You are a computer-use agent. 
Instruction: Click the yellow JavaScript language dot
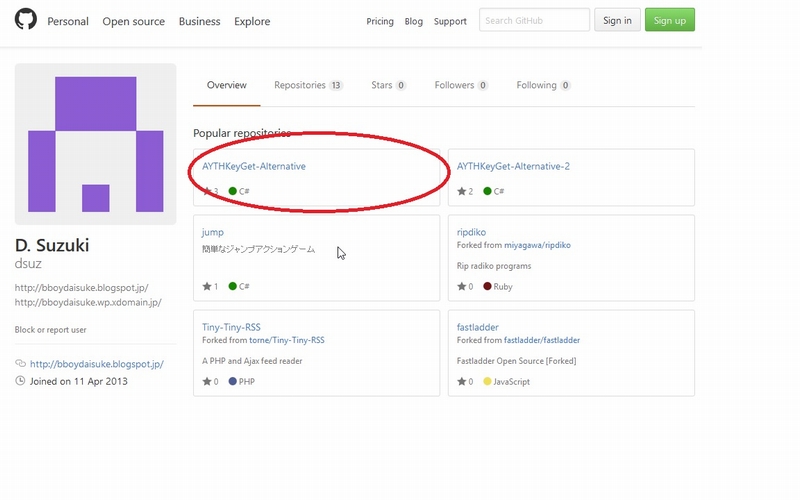tap(487, 381)
